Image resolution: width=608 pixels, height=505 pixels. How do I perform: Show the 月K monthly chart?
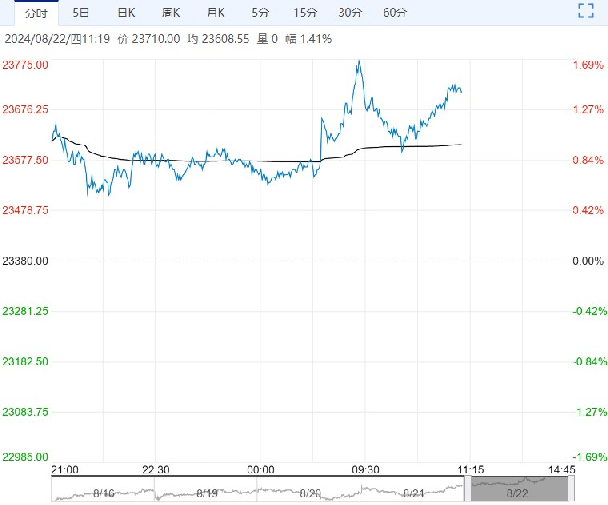coord(215,13)
